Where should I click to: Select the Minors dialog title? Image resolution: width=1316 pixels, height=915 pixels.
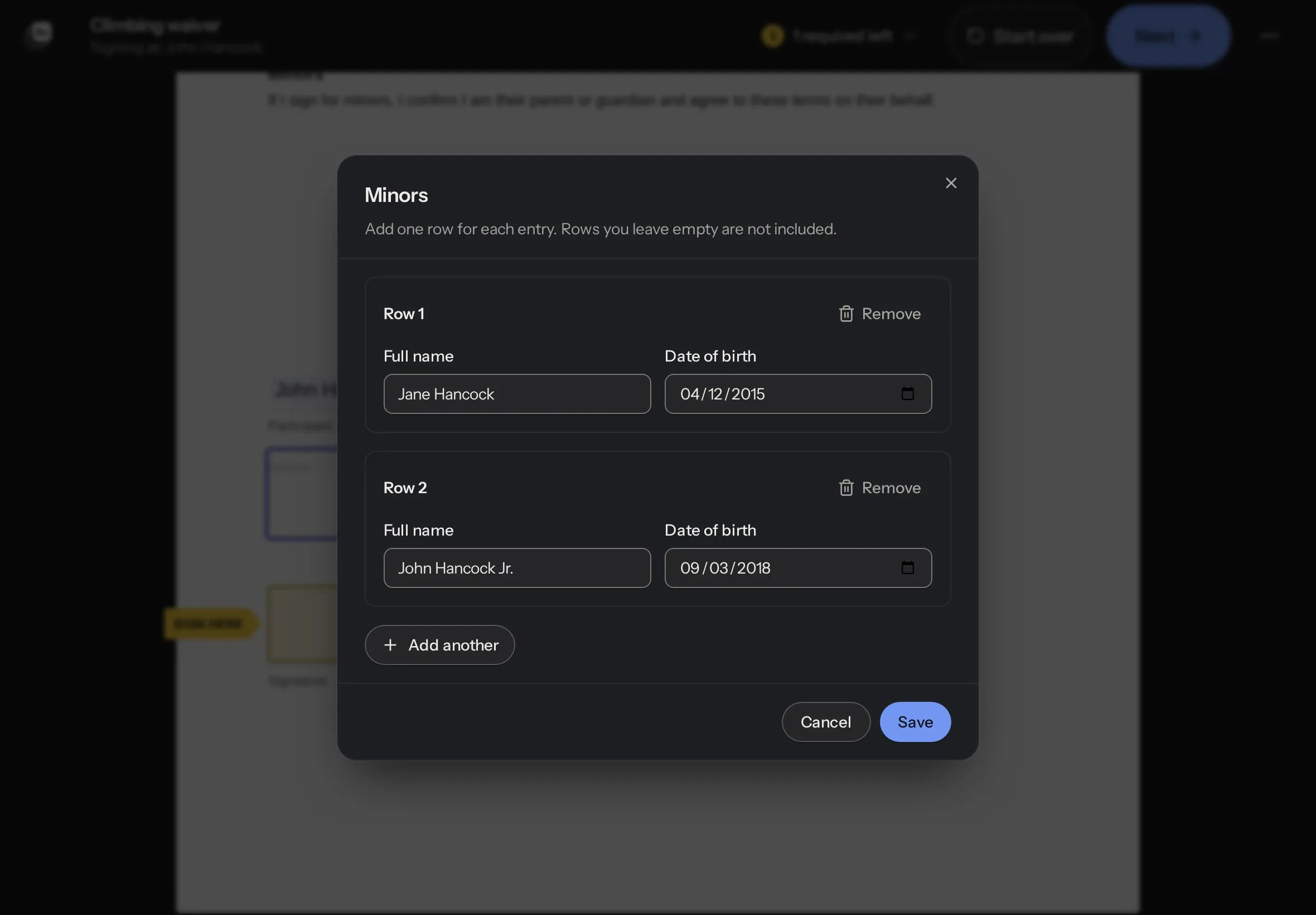[x=396, y=195]
